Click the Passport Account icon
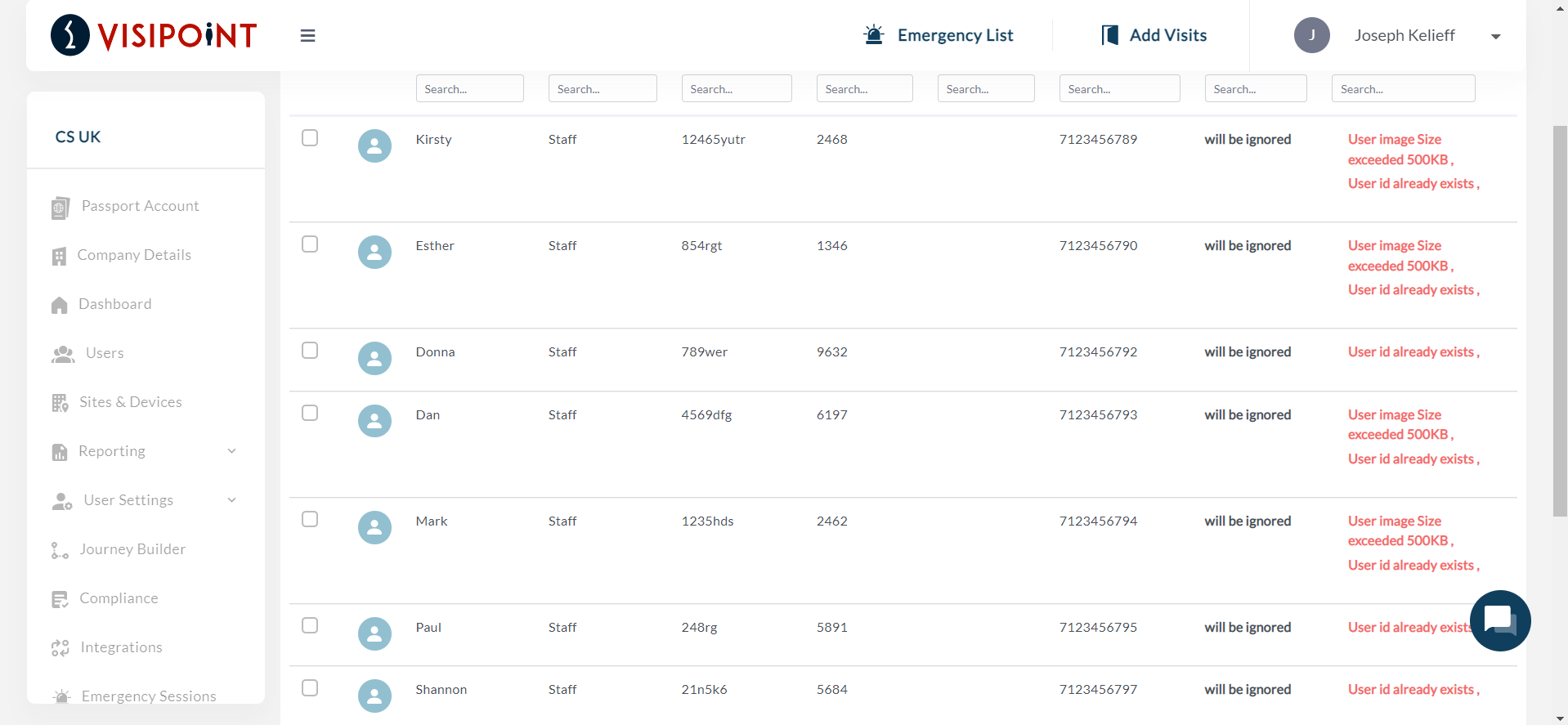This screenshot has width=1568, height=725. click(60, 208)
